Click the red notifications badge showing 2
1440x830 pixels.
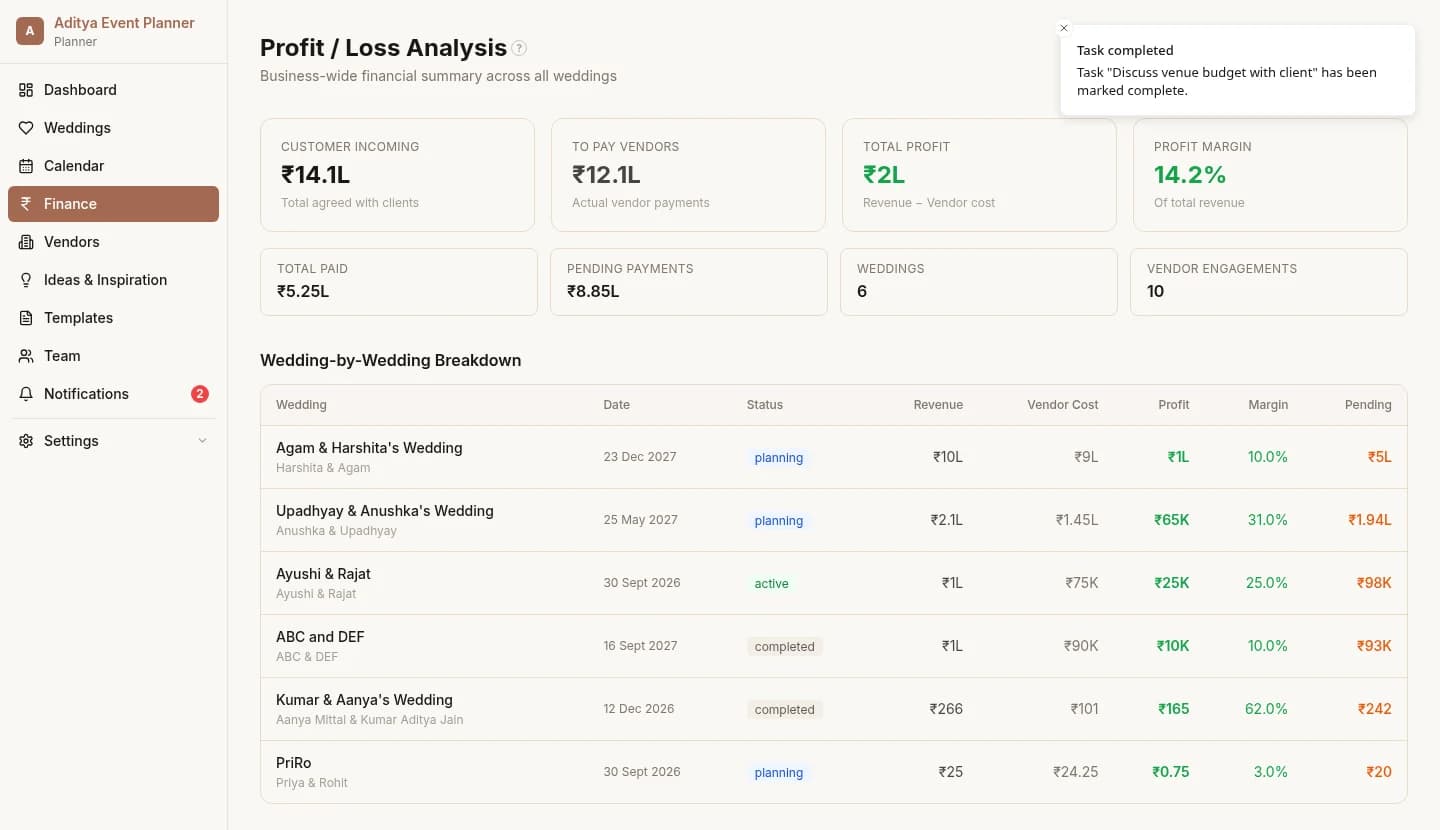coord(200,394)
